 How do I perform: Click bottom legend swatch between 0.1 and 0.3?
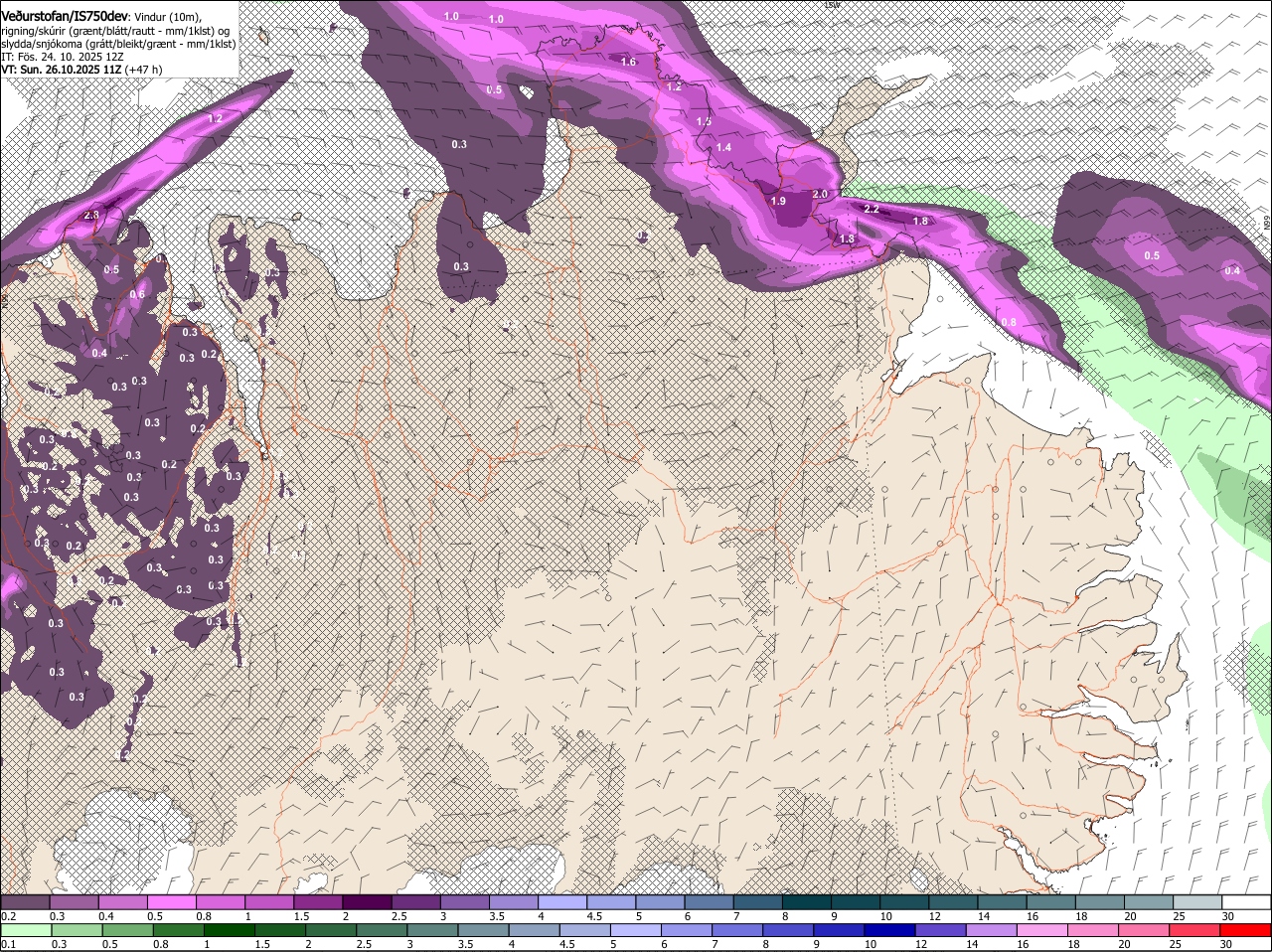coord(25,931)
